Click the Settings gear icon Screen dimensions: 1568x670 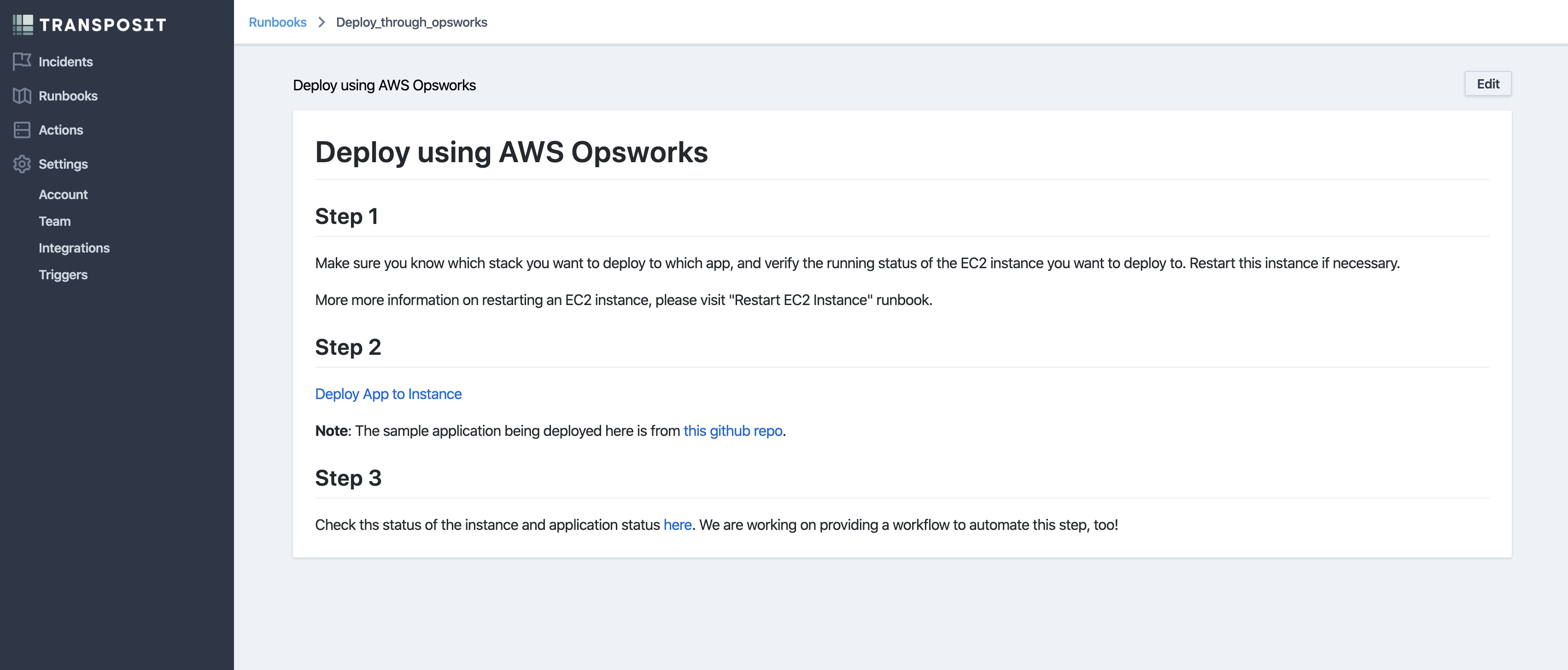pos(22,164)
